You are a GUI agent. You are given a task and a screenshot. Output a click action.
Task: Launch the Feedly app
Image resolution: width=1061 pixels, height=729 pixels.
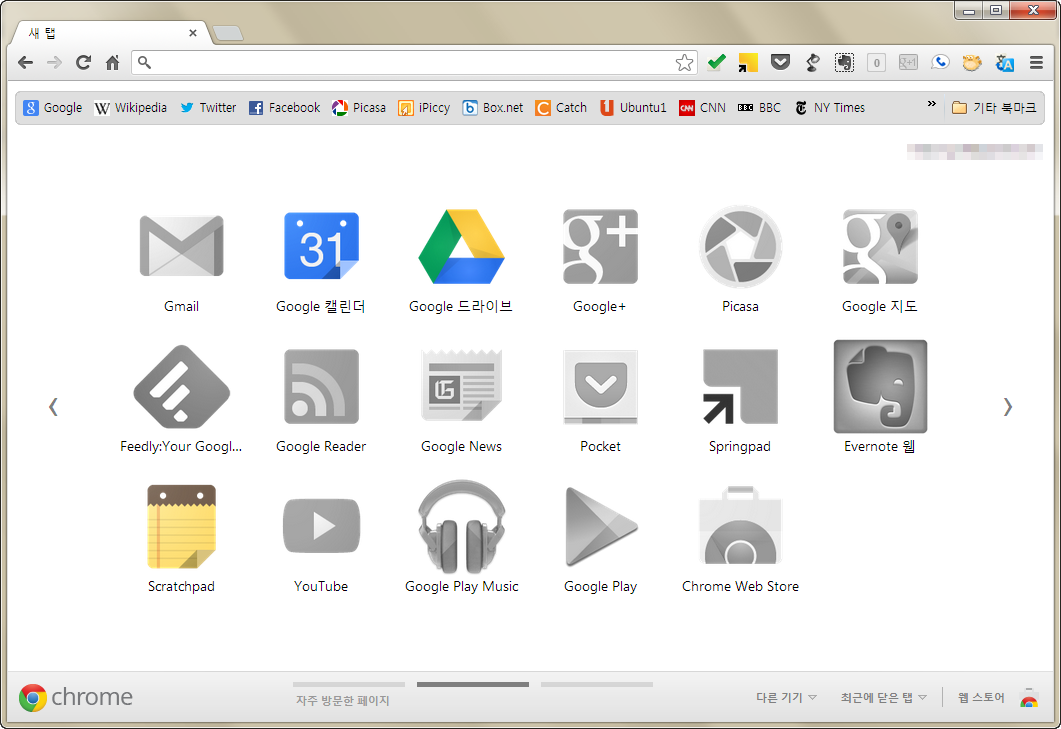[181, 386]
